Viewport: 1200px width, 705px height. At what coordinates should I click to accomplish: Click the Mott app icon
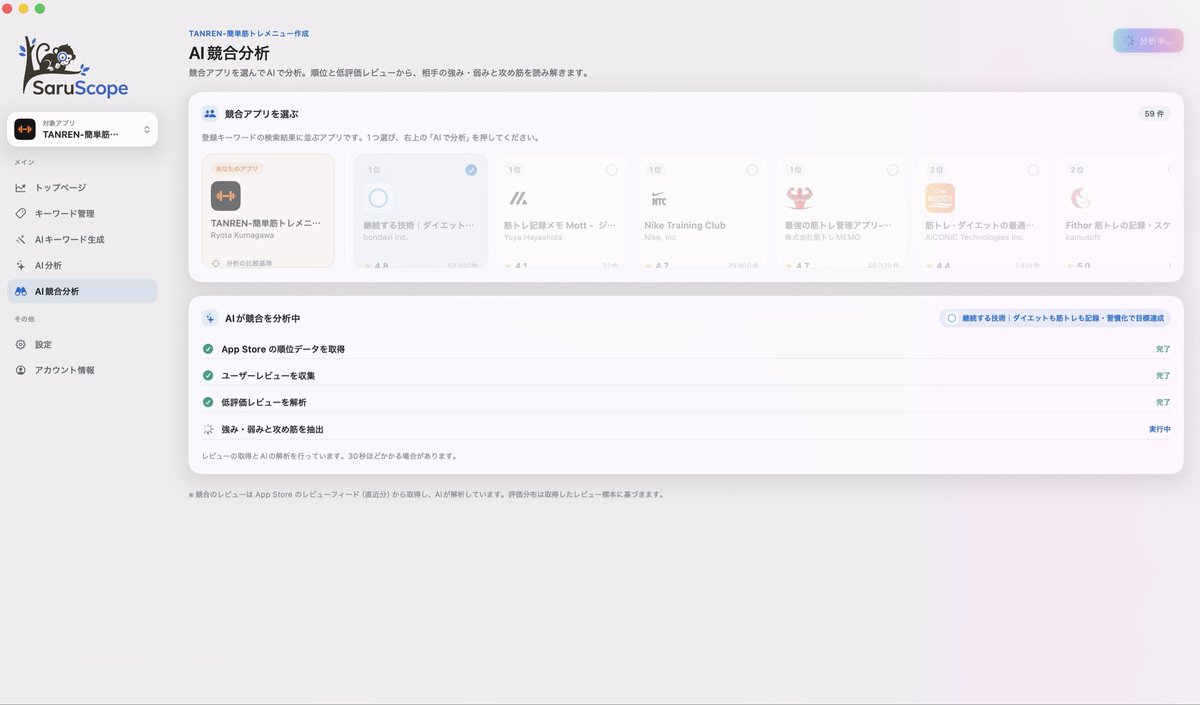(x=518, y=197)
